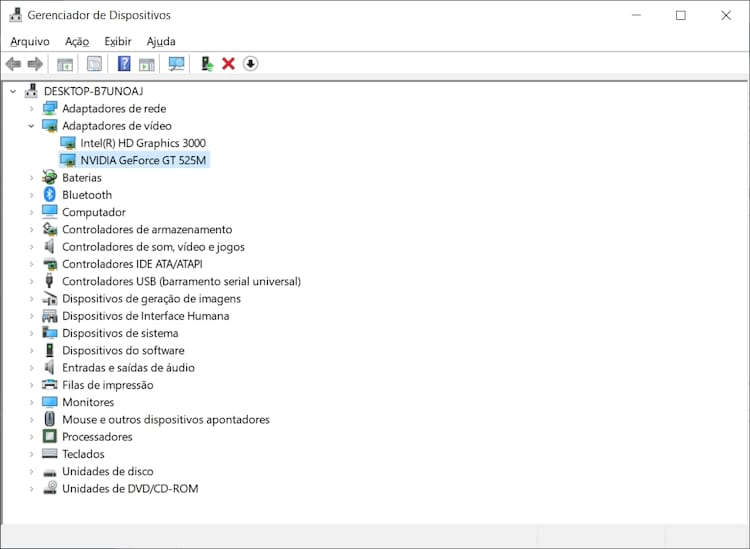Viewport: 750px width, 549px height.
Task: Click the Baterias category icon
Action: tap(49, 177)
